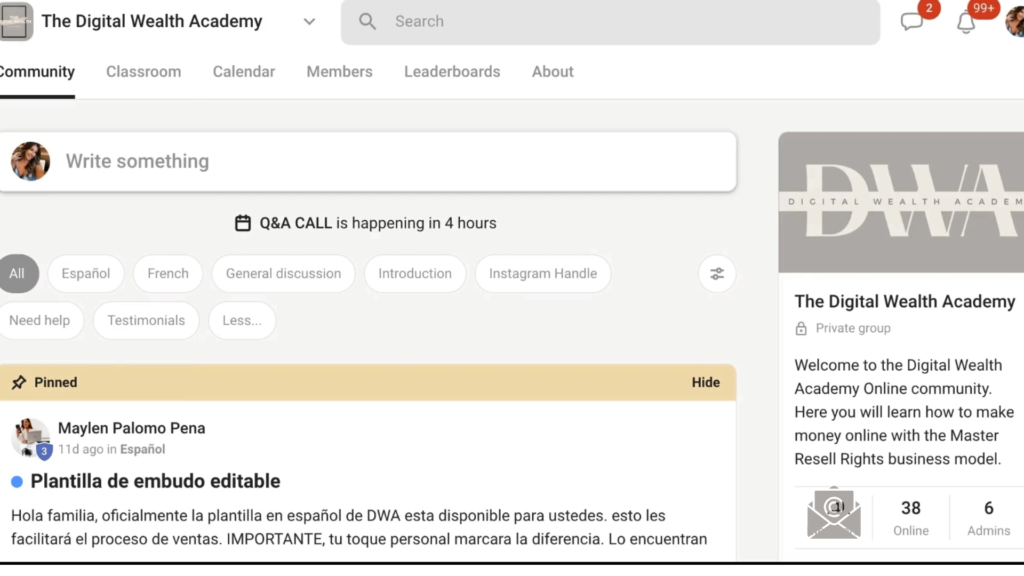Filter posts by Español category
The height and width of the screenshot is (576, 1024).
click(x=86, y=274)
